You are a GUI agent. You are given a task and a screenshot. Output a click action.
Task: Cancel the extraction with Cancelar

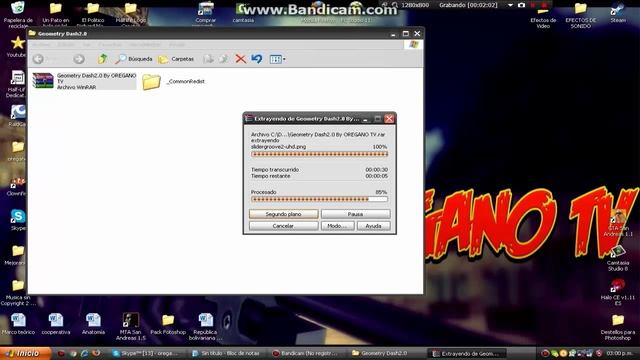tap(283, 226)
